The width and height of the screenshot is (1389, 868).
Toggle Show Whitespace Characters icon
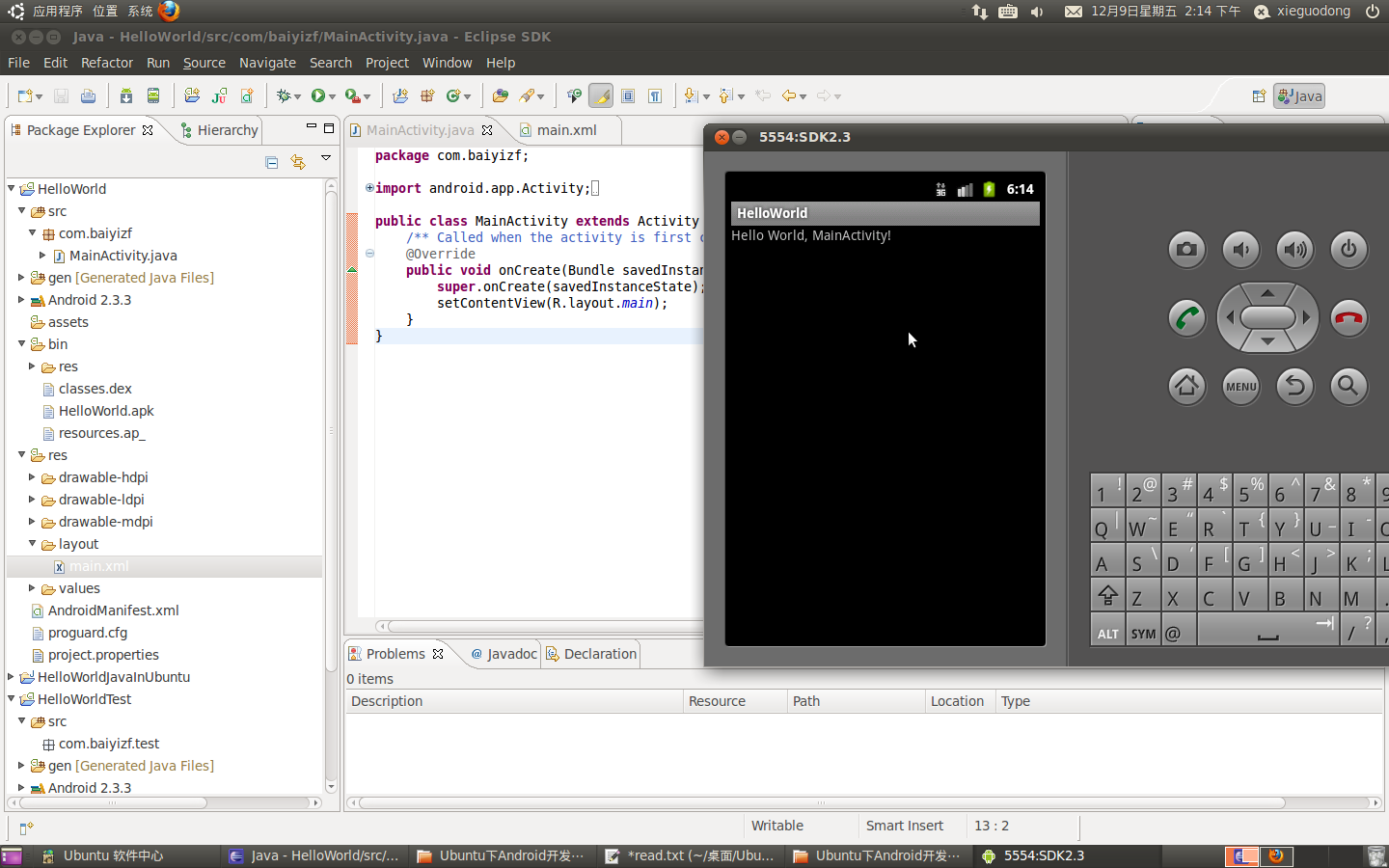coord(655,95)
